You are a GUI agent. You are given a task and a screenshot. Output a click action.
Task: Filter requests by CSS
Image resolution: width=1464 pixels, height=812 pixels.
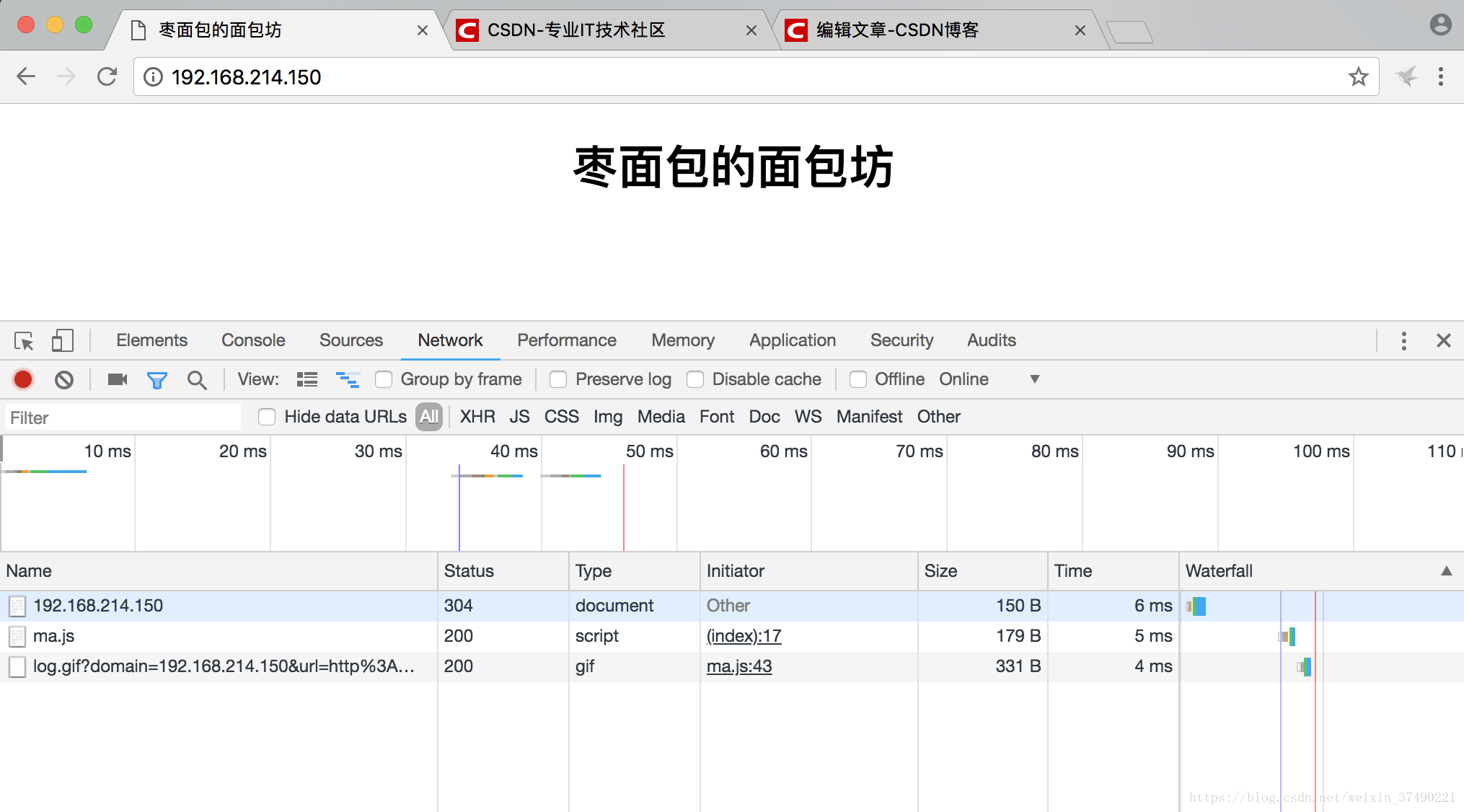562,417
